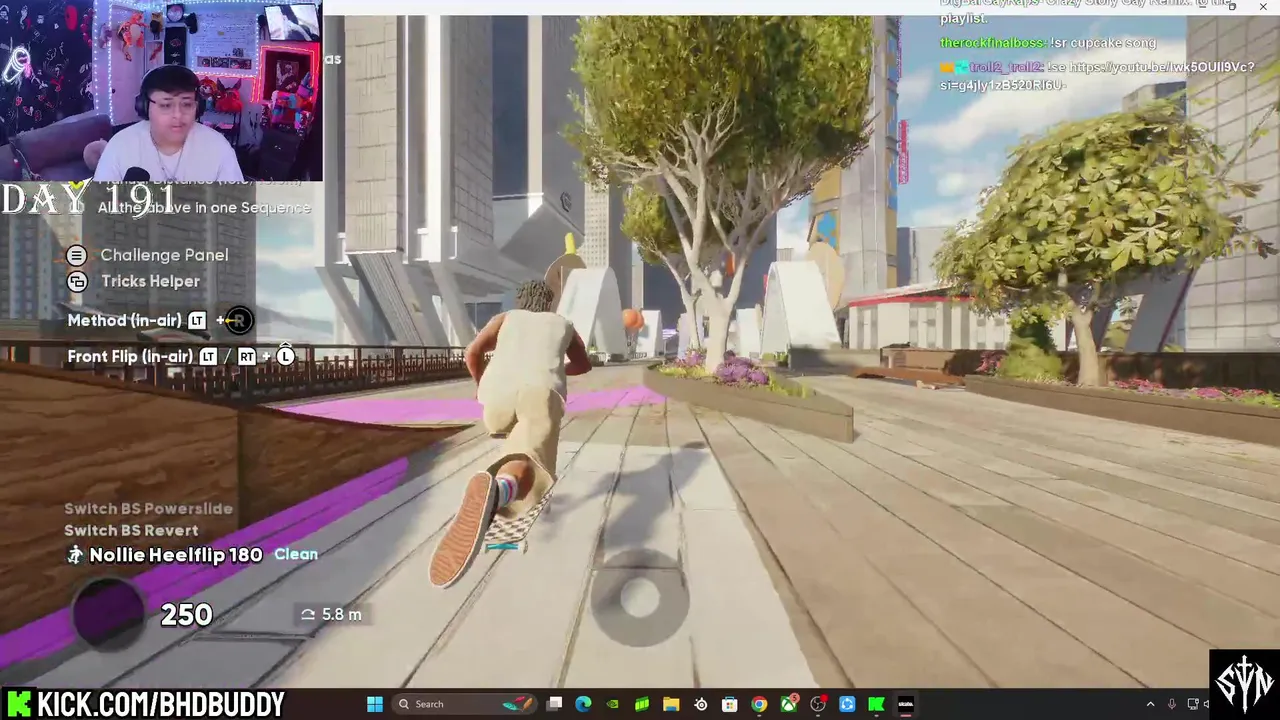Viewport: 1280px width, 720px height.
Task: Click the 5.8 m distance indicator
Action: (x=332, y=614)
